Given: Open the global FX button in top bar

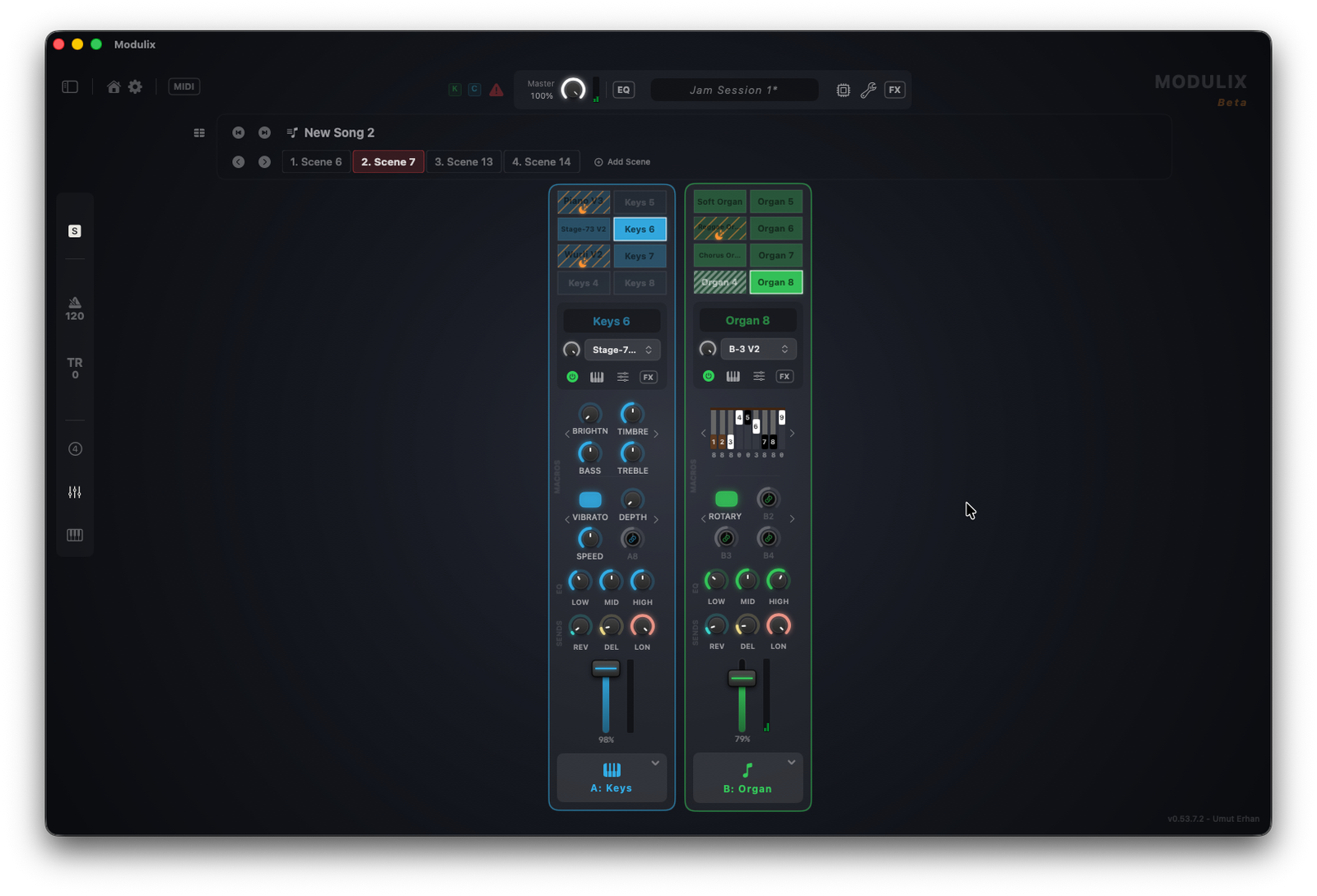Looking at the screenshot, I should (895, 91).
